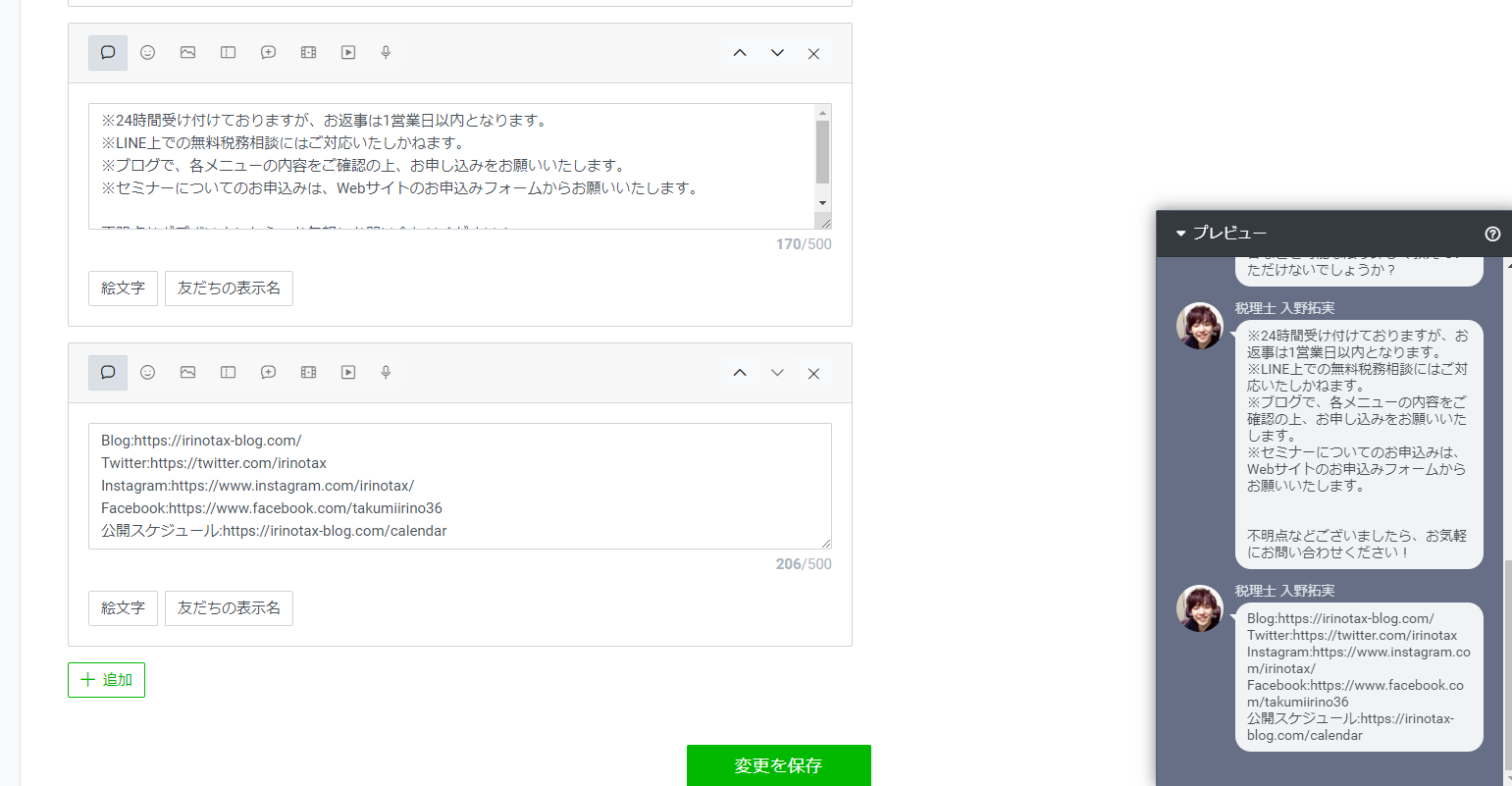Remove the Blog links message block
Image resolution: width=1512 pixels, height=786 pixels.
[813, 374]
